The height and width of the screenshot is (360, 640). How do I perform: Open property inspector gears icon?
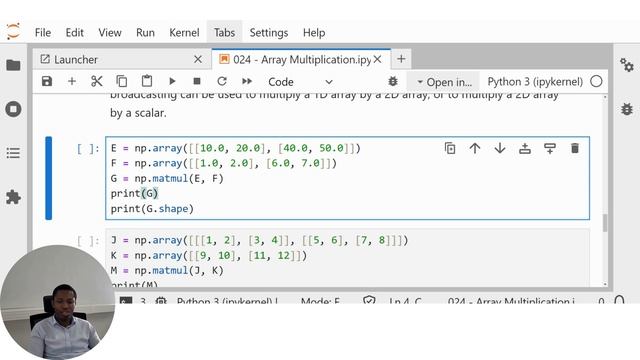coord(627,65)
